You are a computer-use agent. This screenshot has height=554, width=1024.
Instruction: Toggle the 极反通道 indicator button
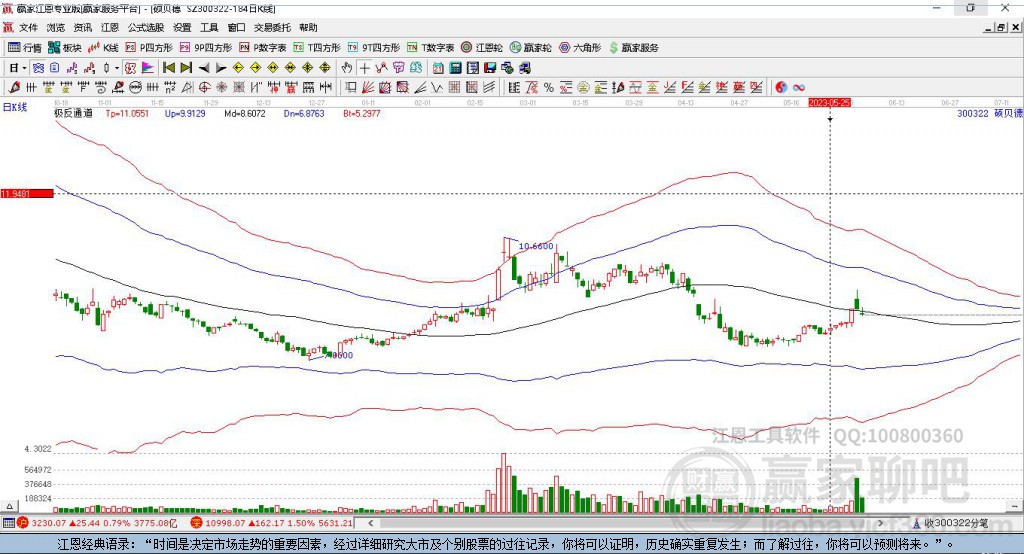pos(73,113)
